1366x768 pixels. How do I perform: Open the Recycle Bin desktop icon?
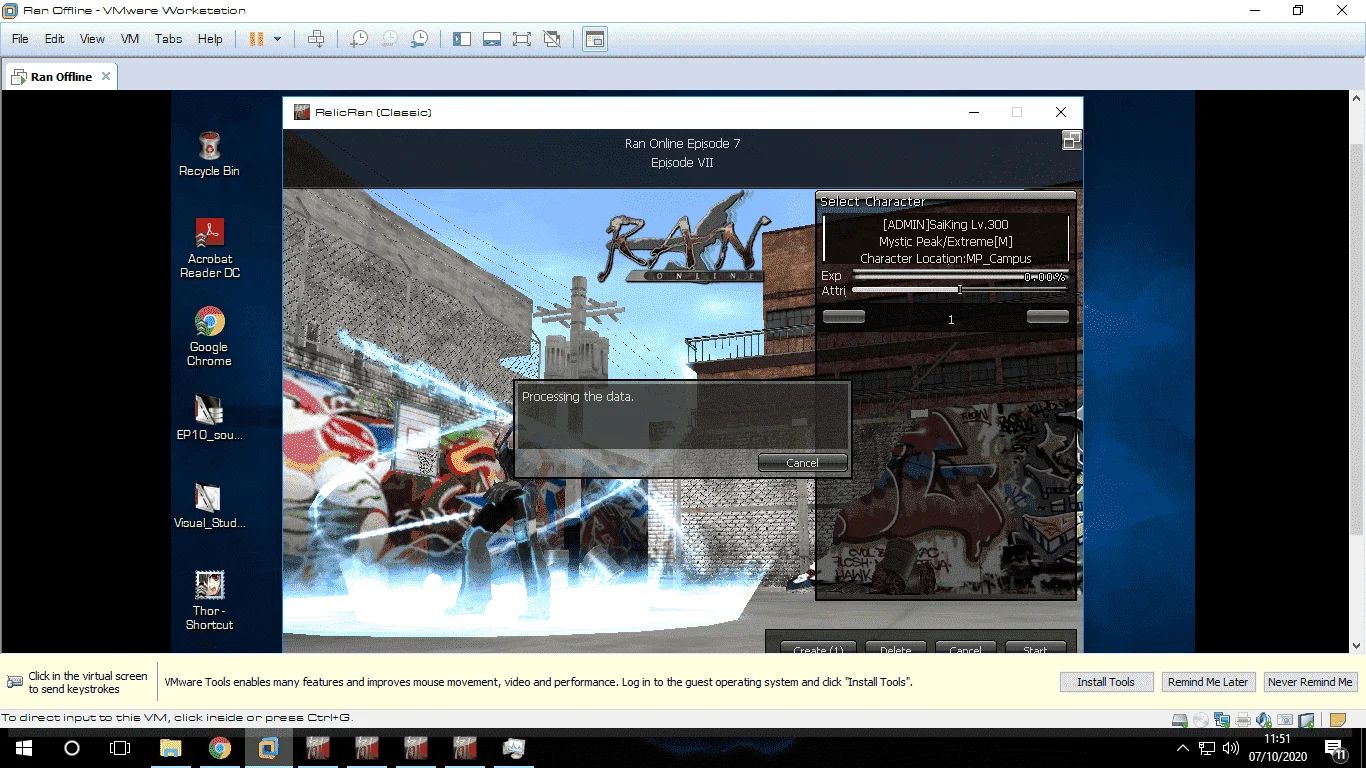[209, 154]
